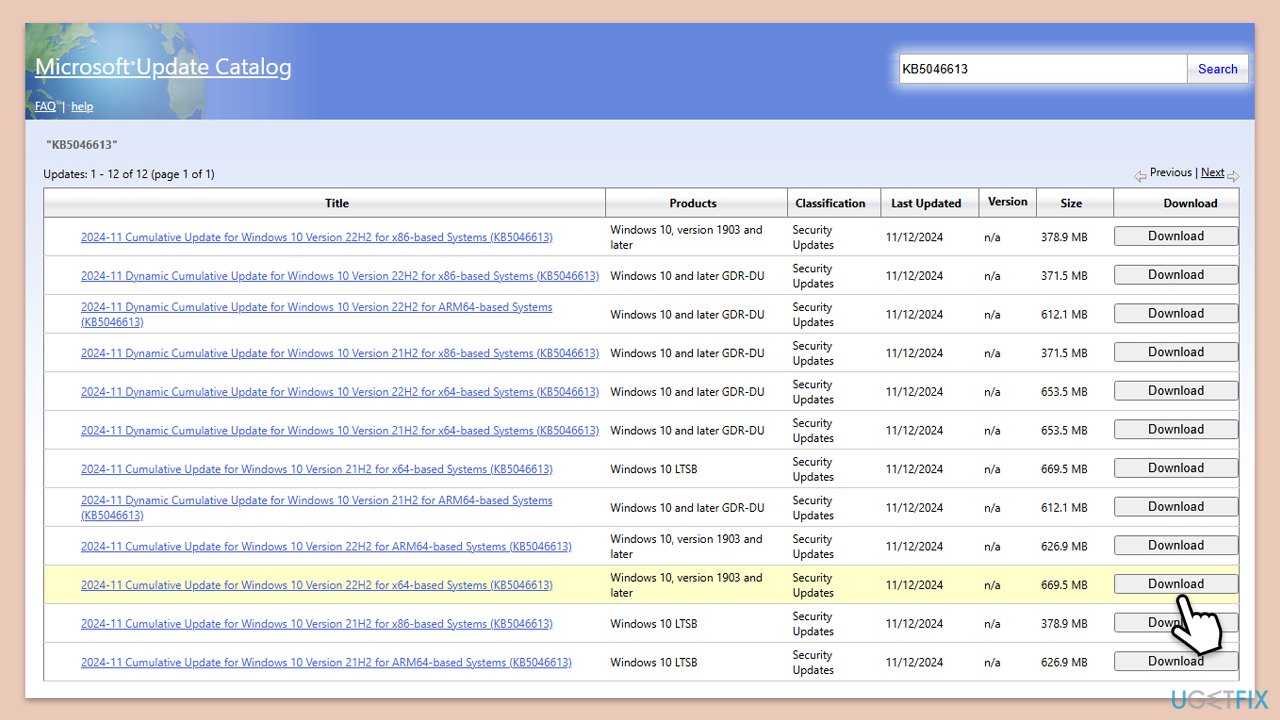1280x720 pixels.
Task: Sort by Products column header
Action: (693, 203)
